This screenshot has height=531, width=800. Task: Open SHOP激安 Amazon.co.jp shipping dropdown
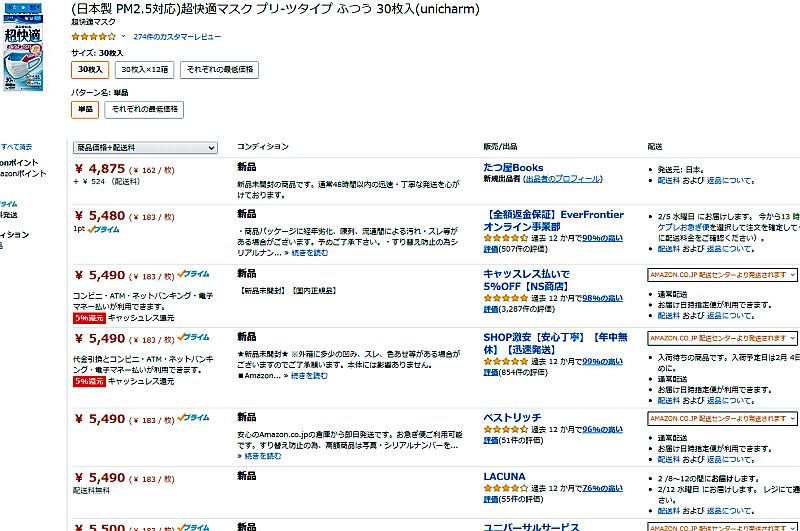tap(722, 338)
